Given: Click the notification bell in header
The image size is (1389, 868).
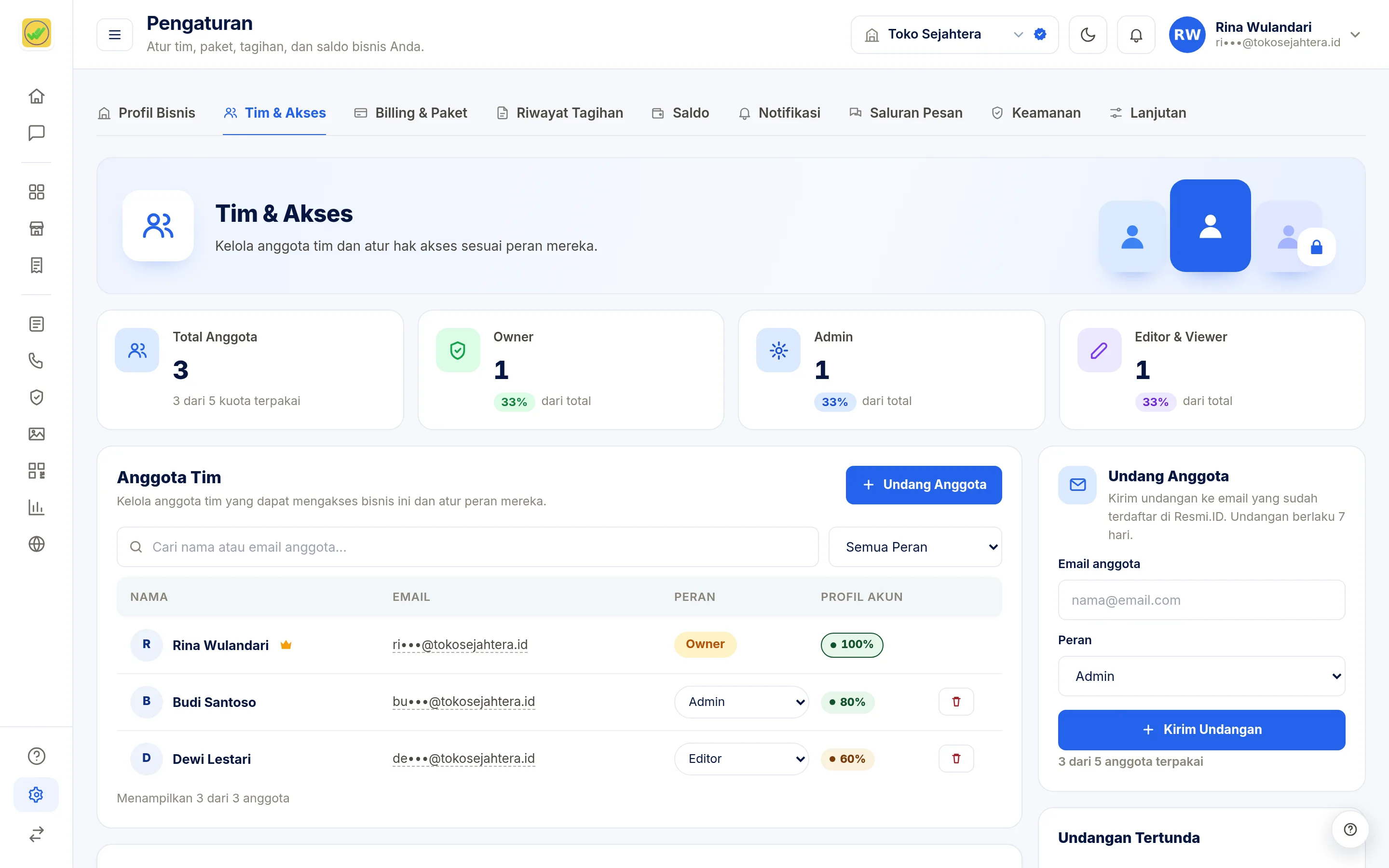Looking at the screenshot, I should click(x=1136, y=35).
